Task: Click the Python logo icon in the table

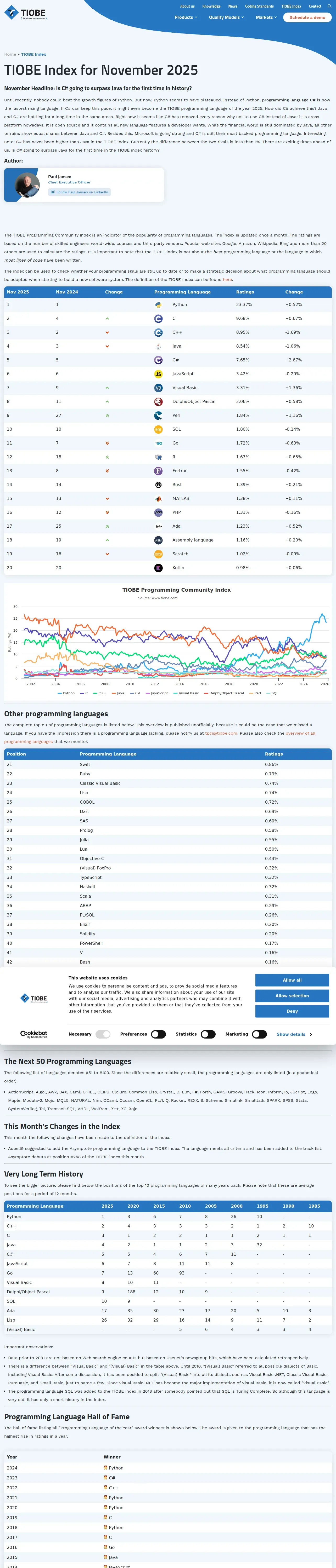Action: tap(158, 304)
